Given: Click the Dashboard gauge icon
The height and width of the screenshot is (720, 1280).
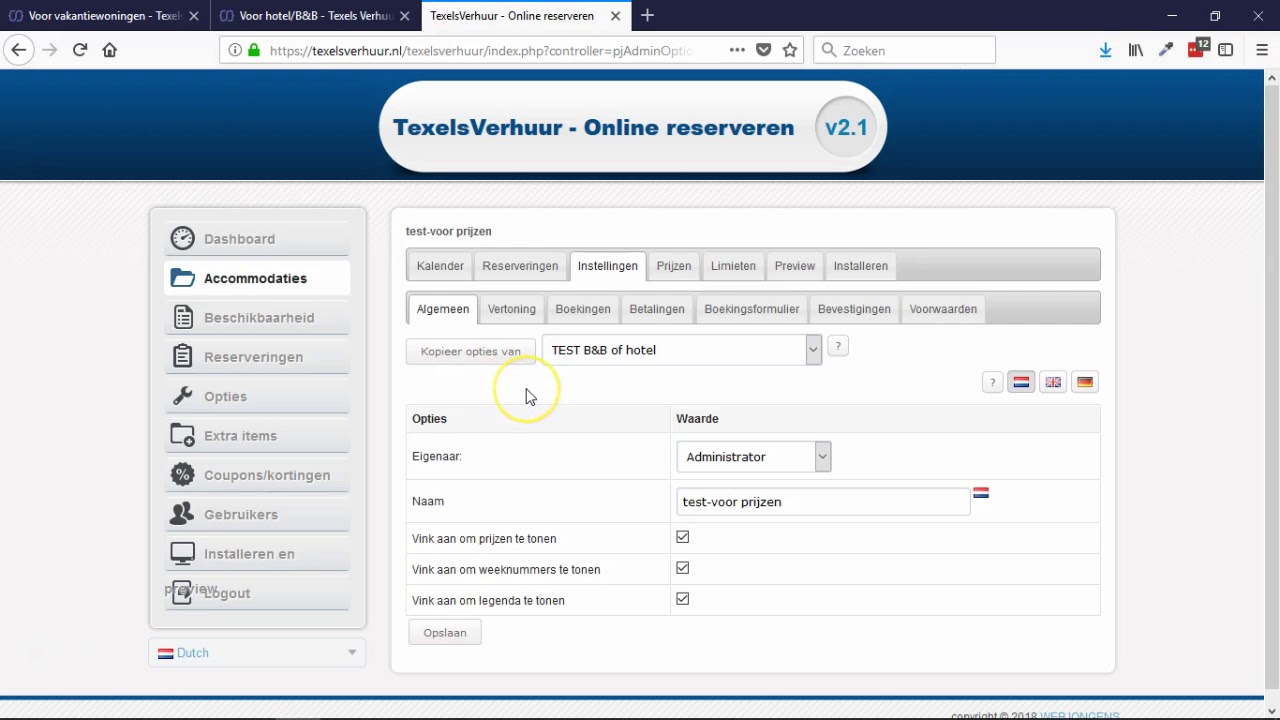Looking at the screenshot, I should (x=182, y=238).
